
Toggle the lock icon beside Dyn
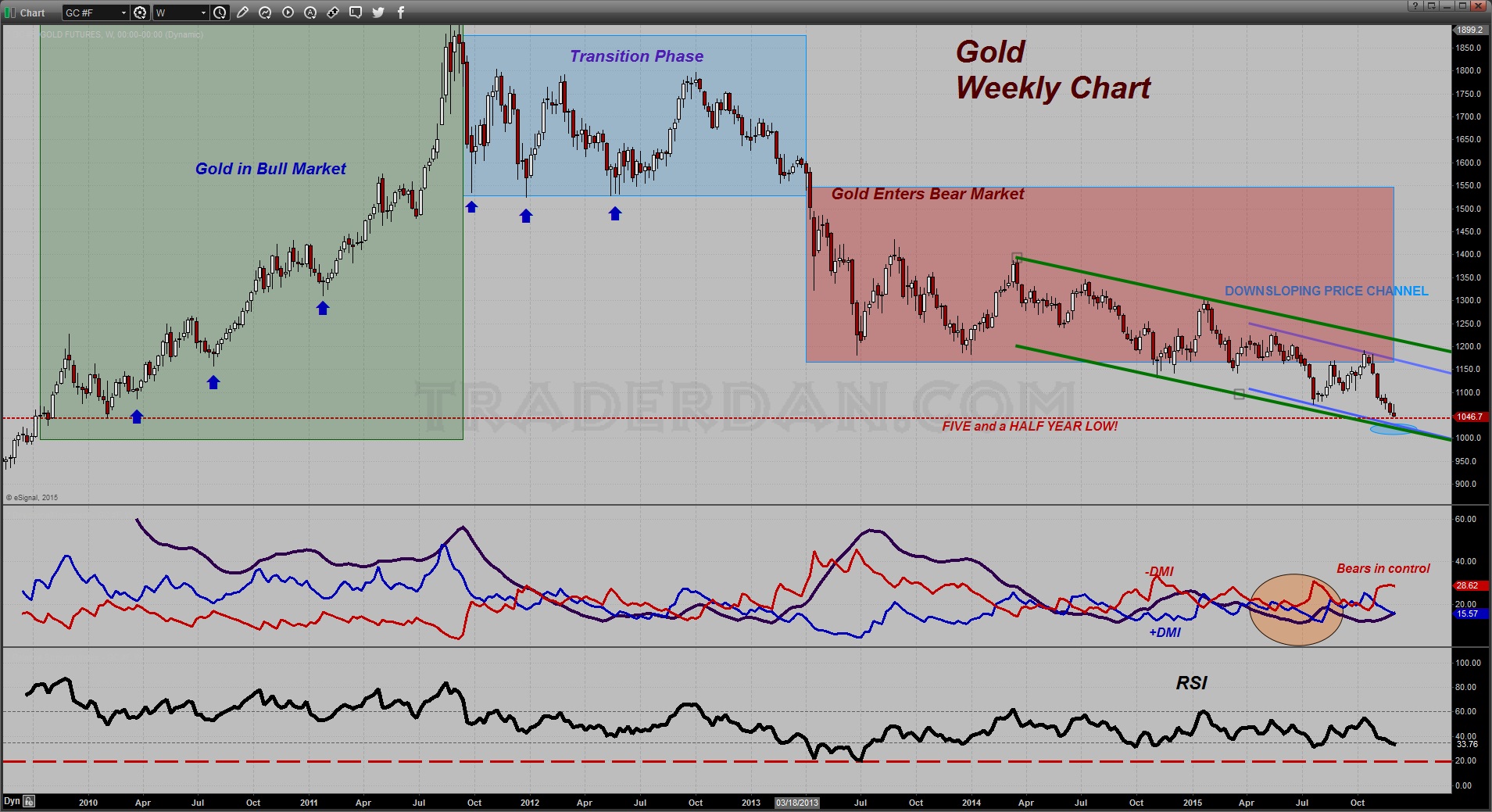29,801
